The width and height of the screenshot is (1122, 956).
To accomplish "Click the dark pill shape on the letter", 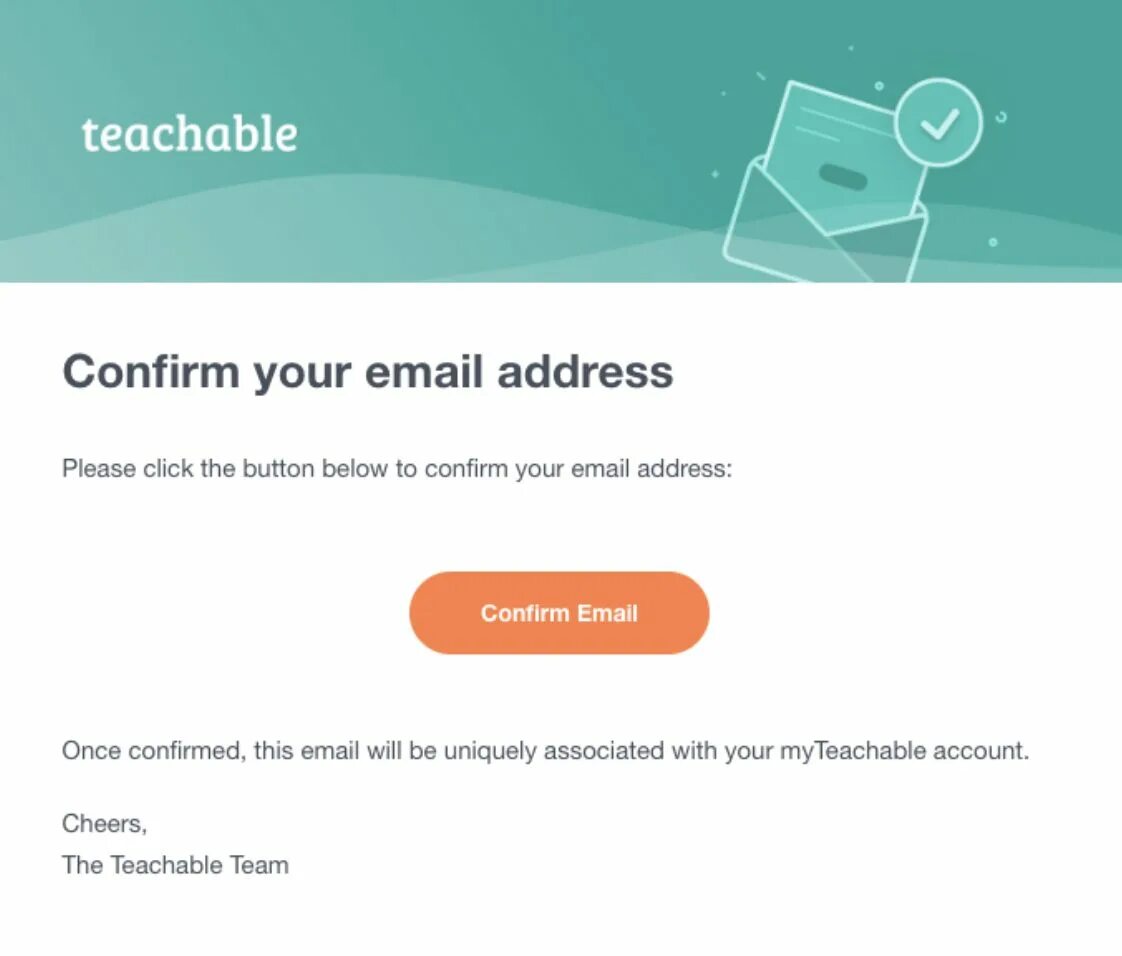I will [843, 177].
